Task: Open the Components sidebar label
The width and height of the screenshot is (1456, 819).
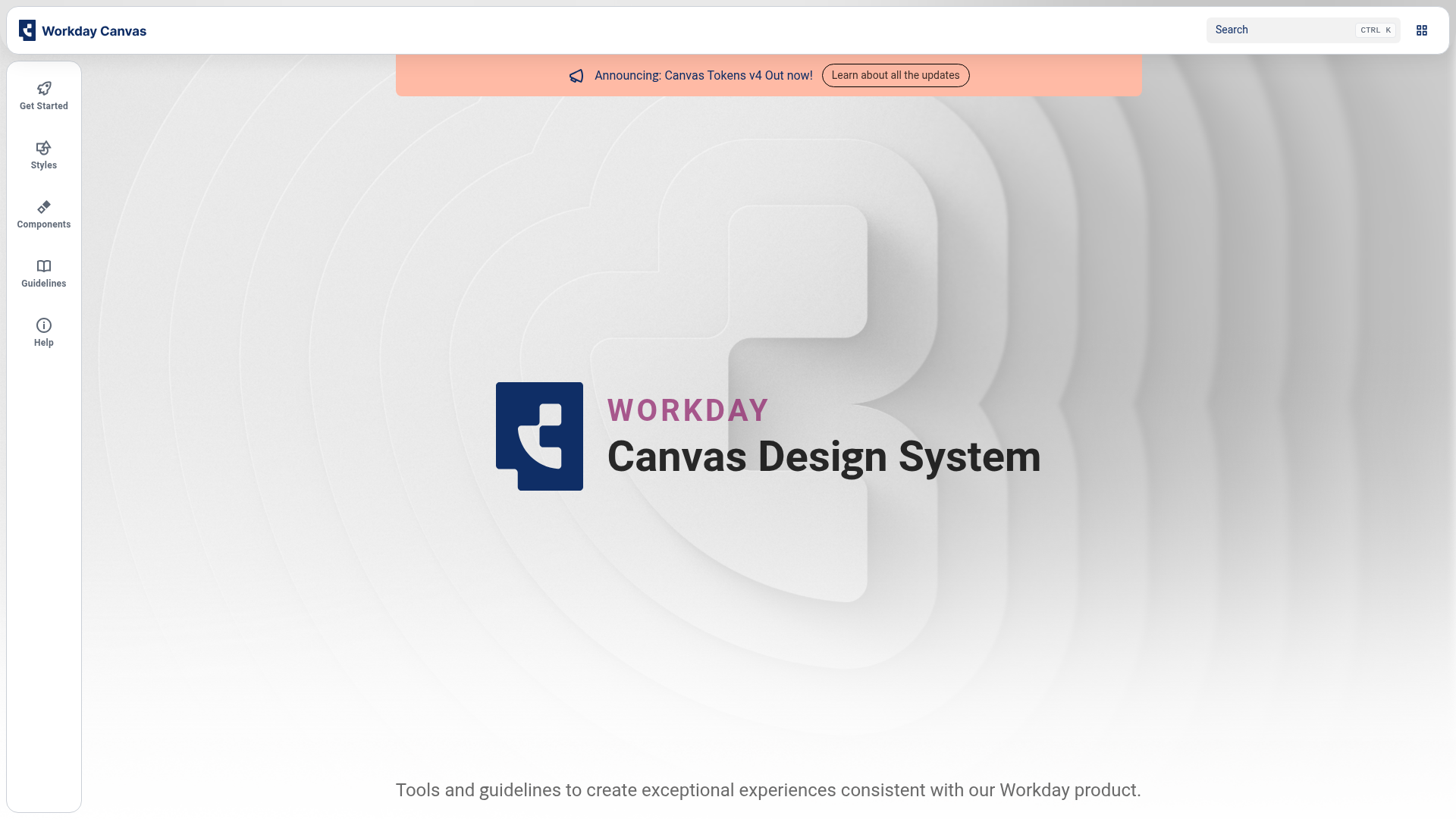Action: click(x=44, y=224)
